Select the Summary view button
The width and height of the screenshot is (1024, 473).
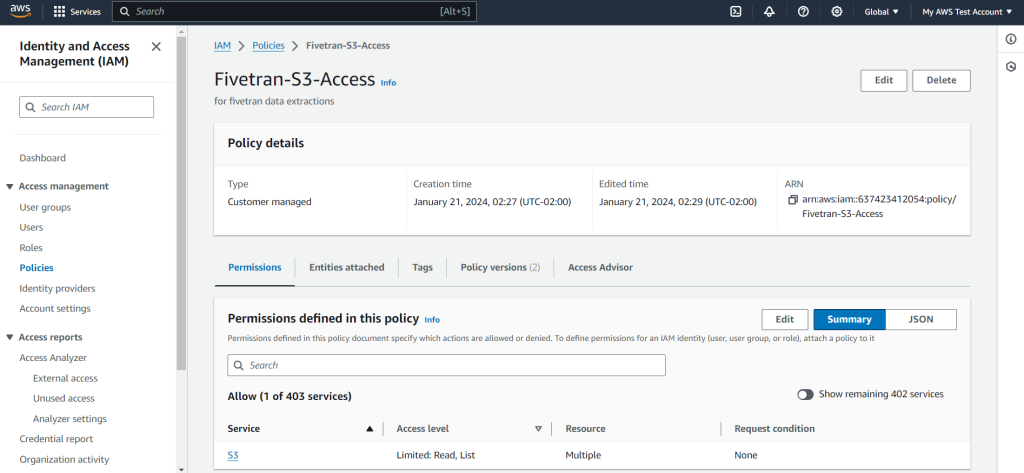click(849, 319)
